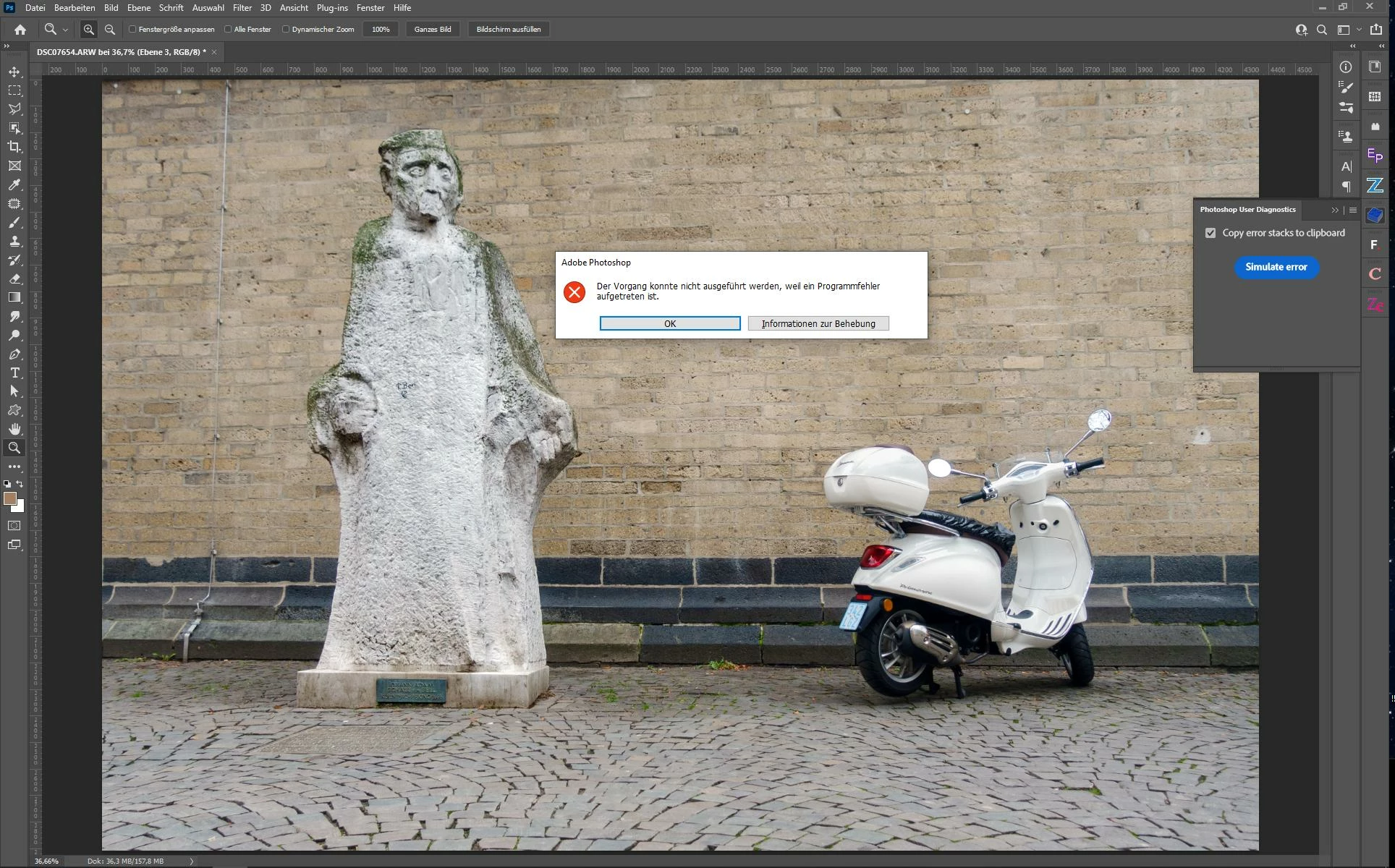Open the Ebene menu

pyautogui.click(x=139, y=8)
